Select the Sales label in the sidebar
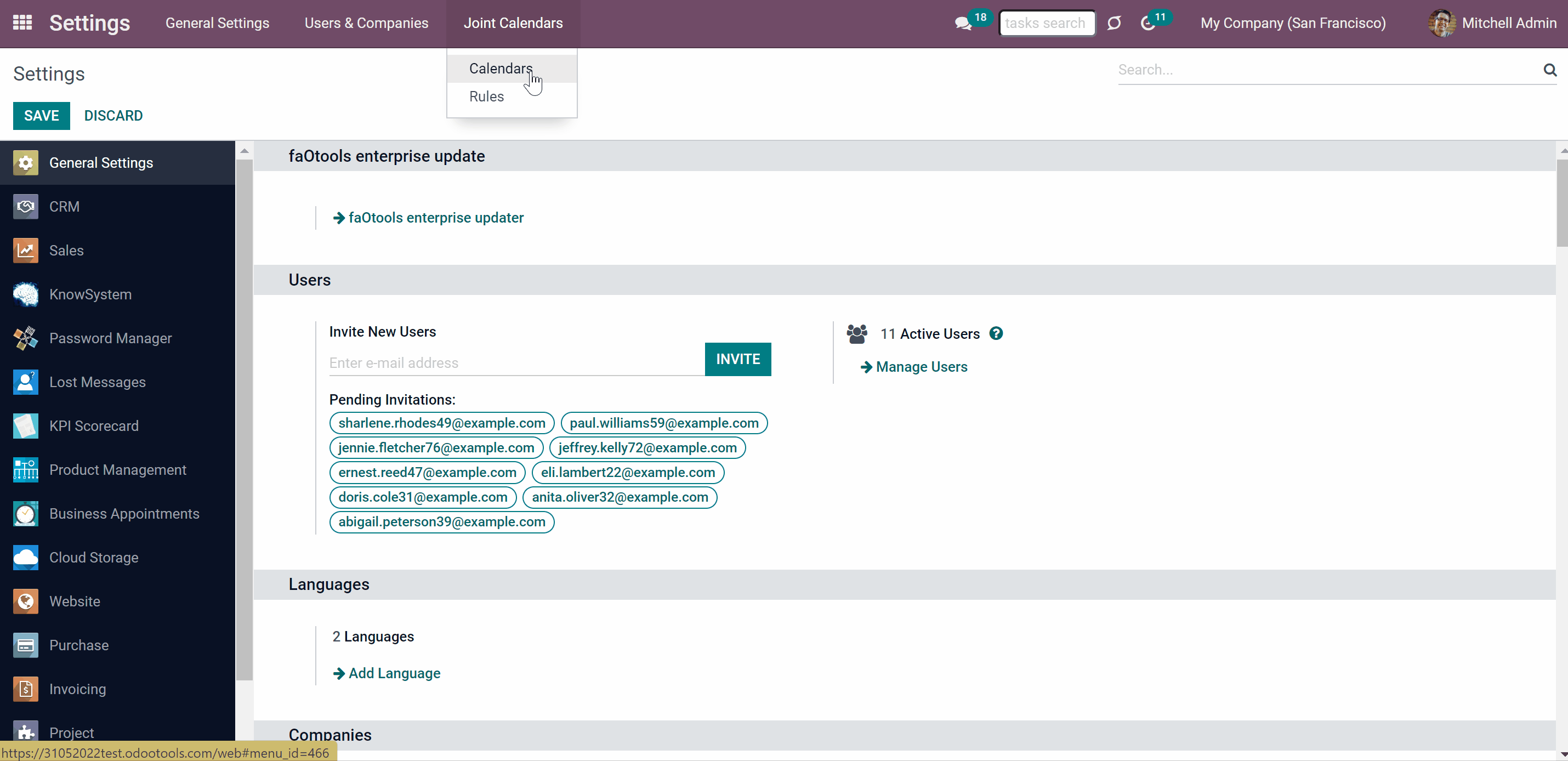Screen dimensions: 1568x761 coord(66,250)
